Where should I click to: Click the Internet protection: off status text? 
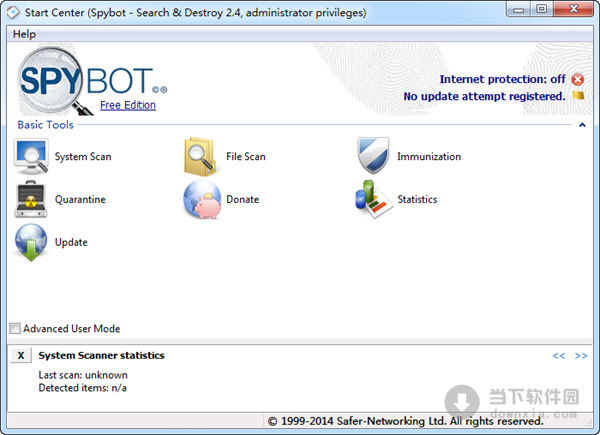click(x=502, y=79)
